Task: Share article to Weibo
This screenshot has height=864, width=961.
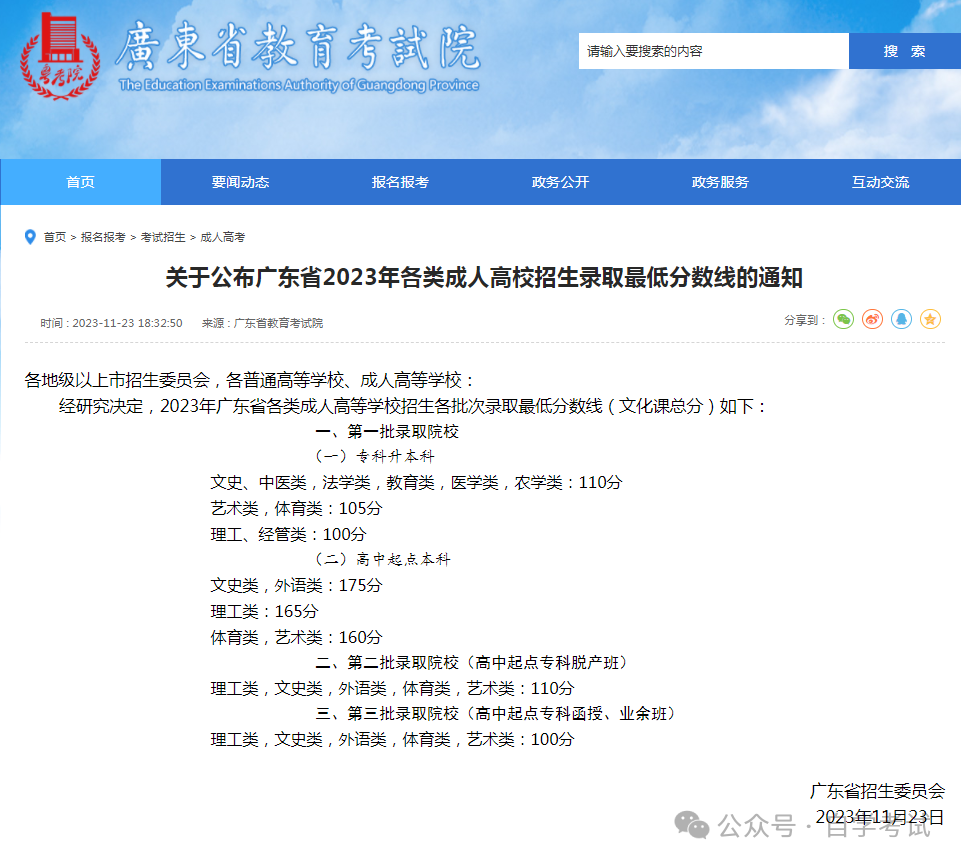Action: [871, 319]
